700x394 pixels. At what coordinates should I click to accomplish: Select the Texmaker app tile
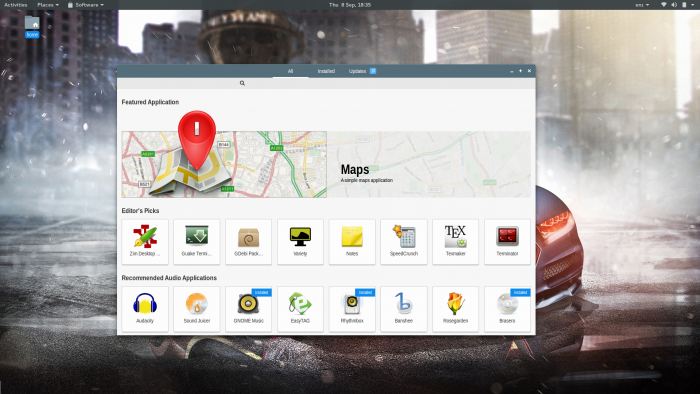(x=455, y=241)
